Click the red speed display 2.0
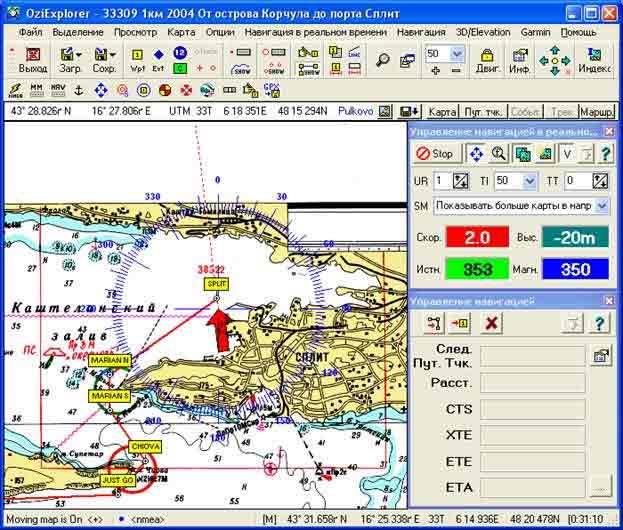623x530 pixels. click(x=477, y=237)
